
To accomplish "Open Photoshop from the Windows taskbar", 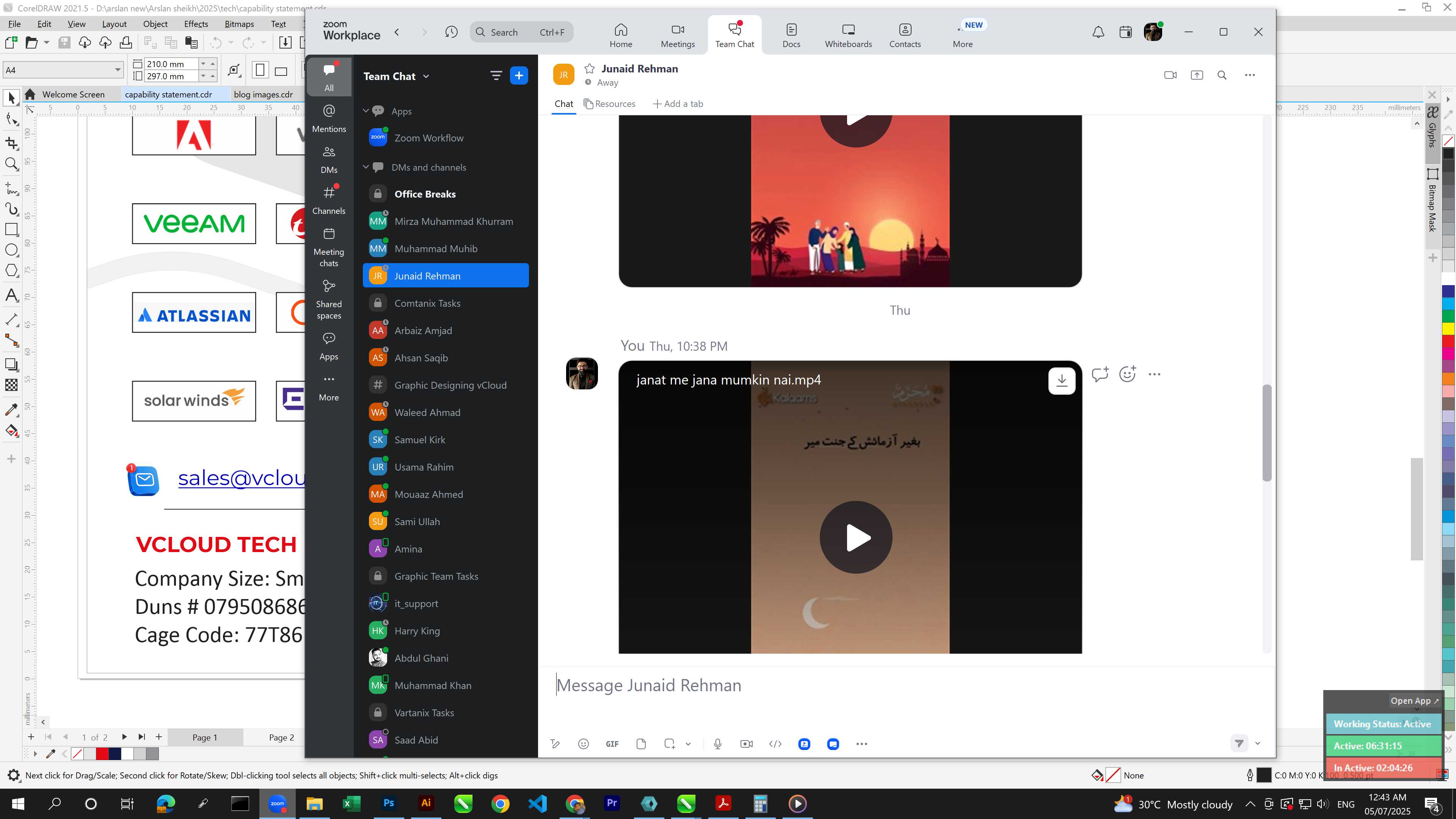I will (x=389, y=804).
